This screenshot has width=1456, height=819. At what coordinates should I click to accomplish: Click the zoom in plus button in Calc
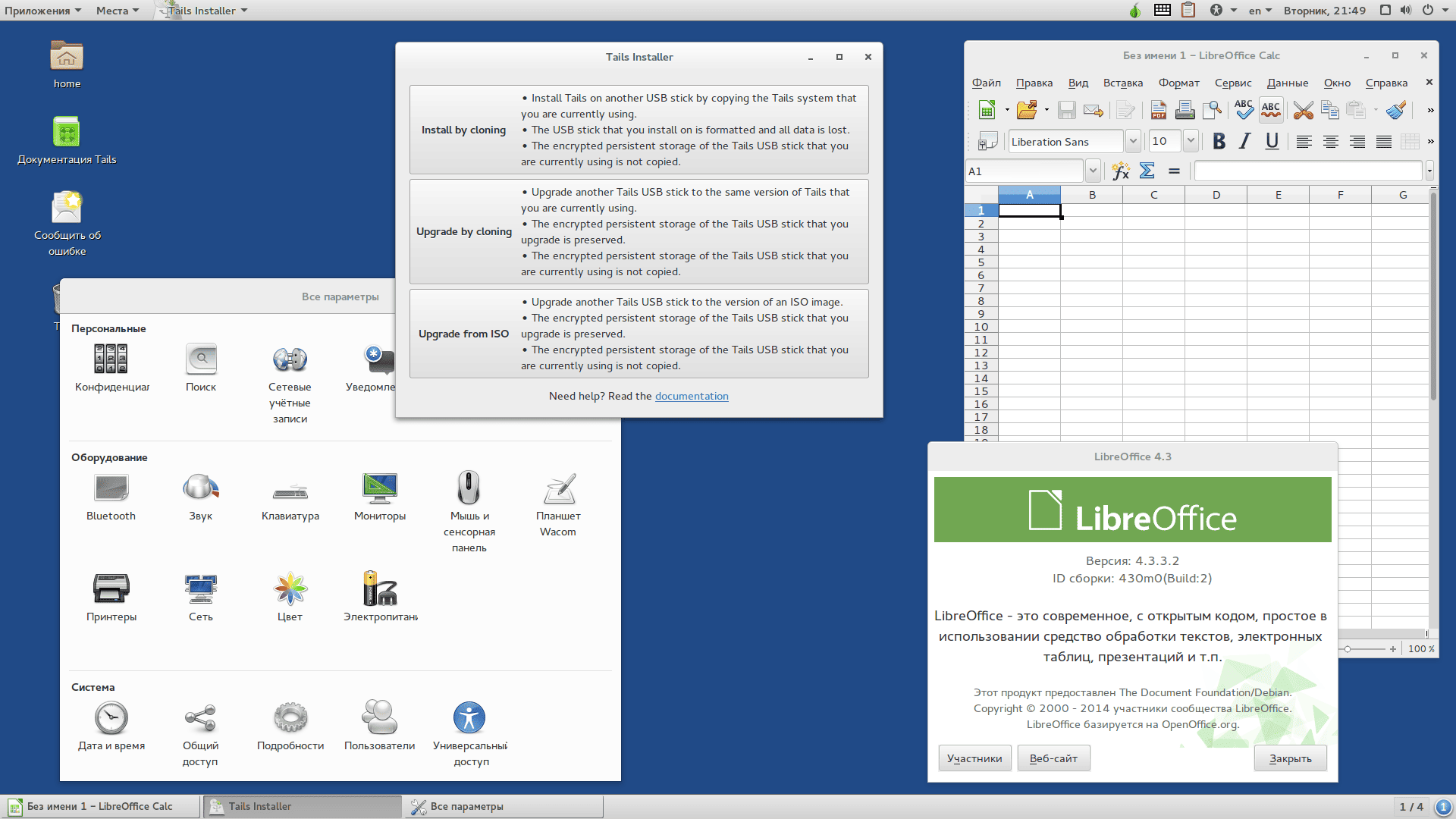(x=1393, y=649)
